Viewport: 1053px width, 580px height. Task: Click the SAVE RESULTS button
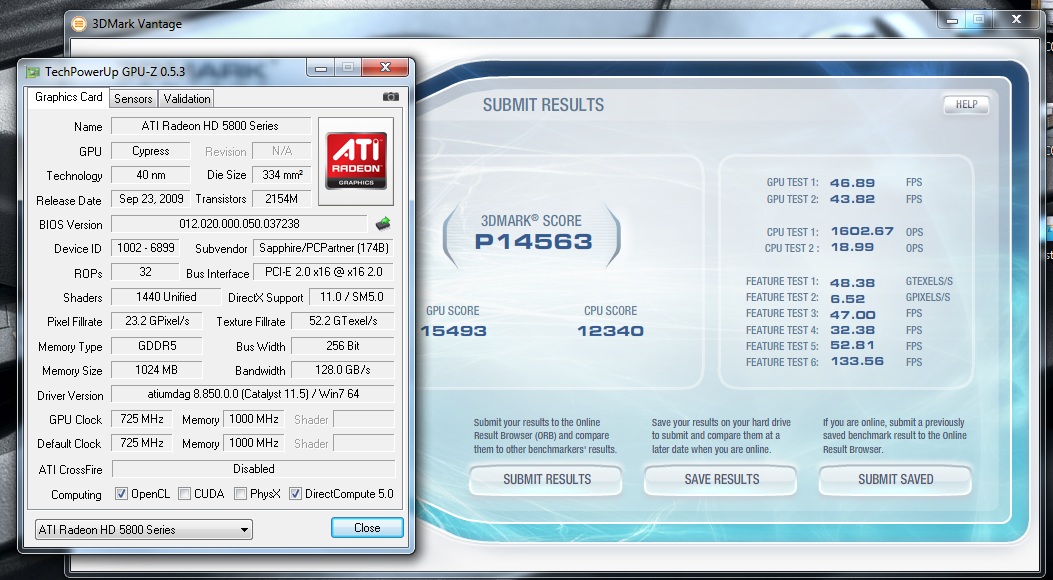pyautogui.click(x=721, y=479)
